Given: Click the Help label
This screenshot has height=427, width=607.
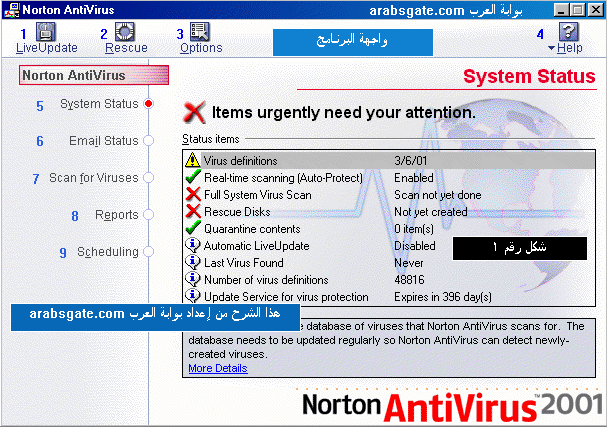Looking at the screenshot, I should (x=569, y=48).
